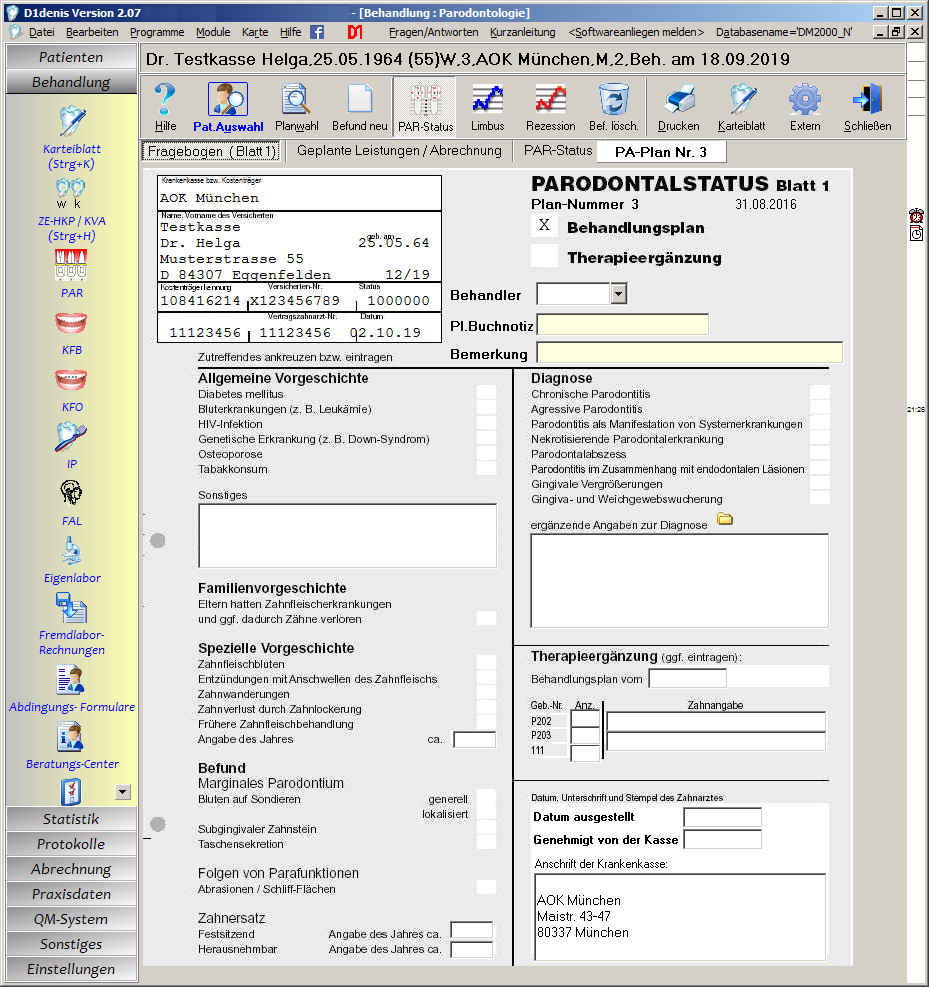
Task: Open the Planwahl tool
Action: click(296, 107)
